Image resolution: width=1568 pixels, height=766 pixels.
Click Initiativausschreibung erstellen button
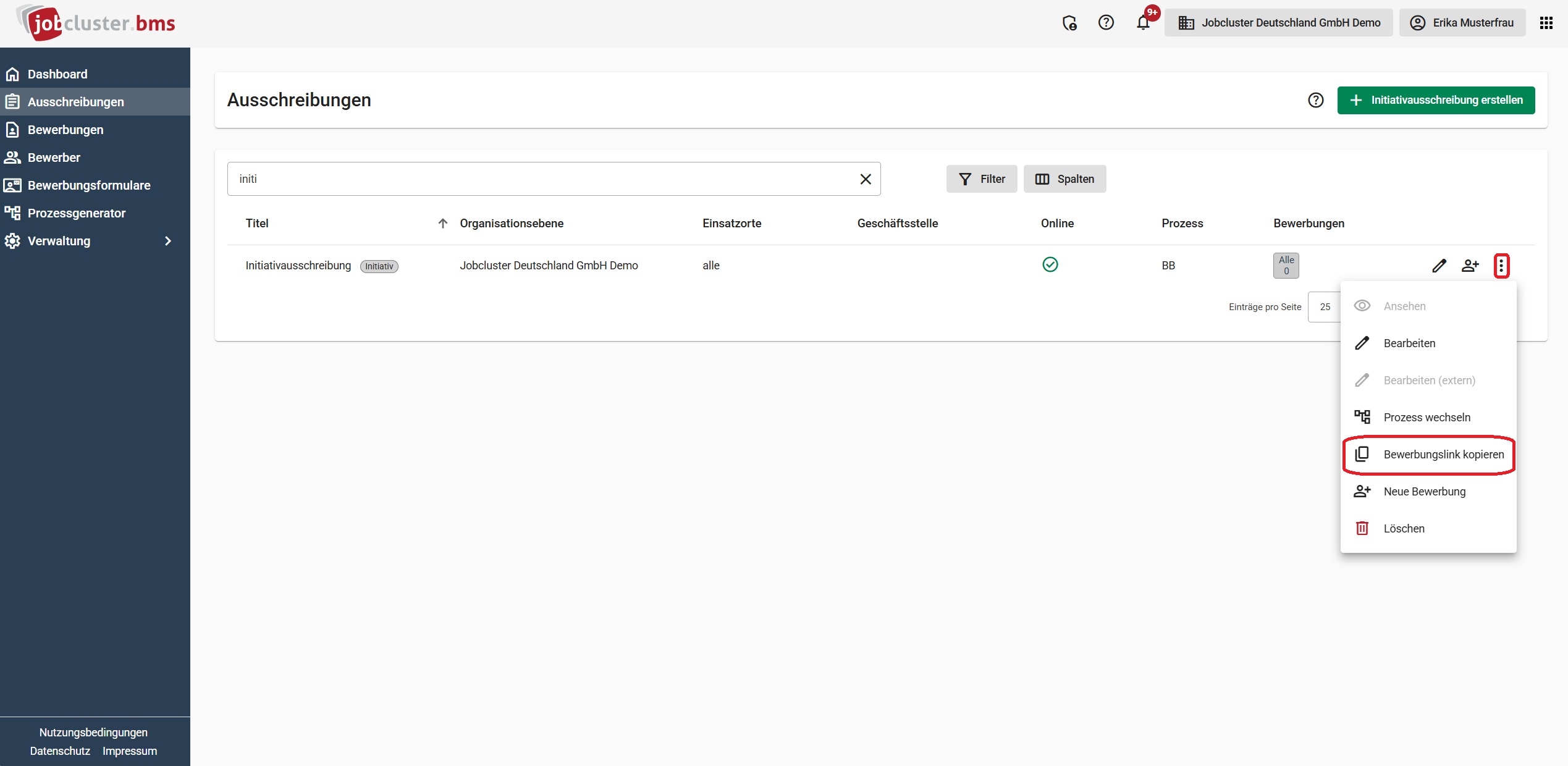click(x=1436, y=100)
